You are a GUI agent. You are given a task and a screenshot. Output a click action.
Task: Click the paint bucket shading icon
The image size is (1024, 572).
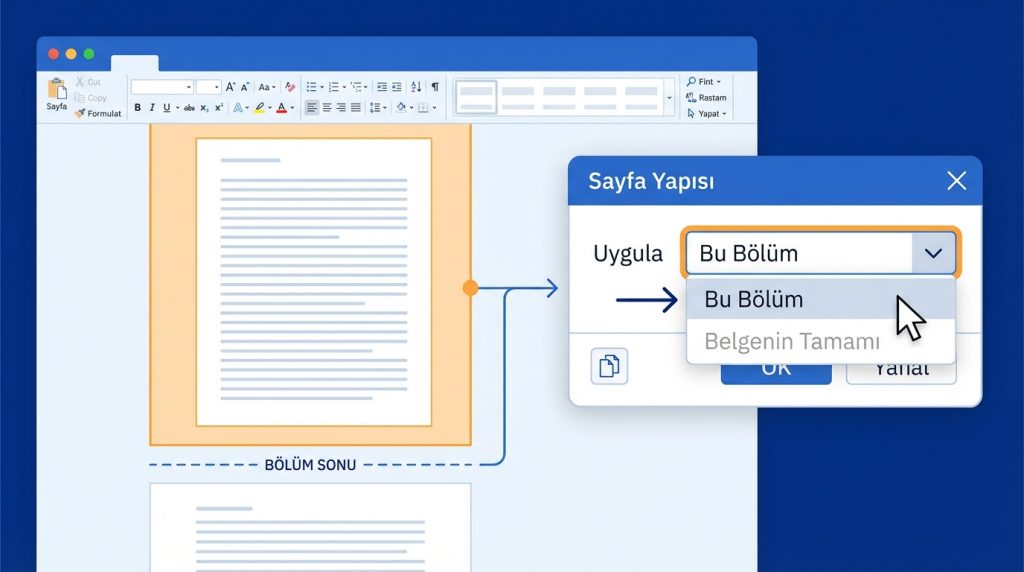tap(401, 107)
